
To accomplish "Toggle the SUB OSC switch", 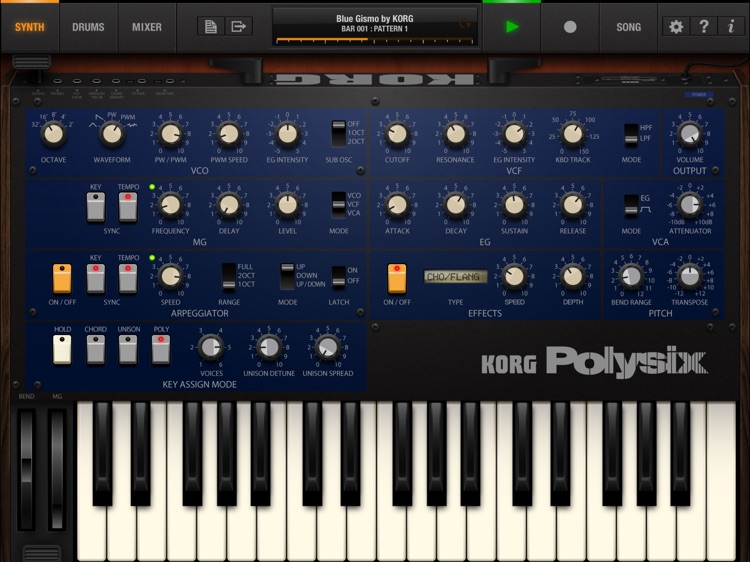I will (339, 133).
